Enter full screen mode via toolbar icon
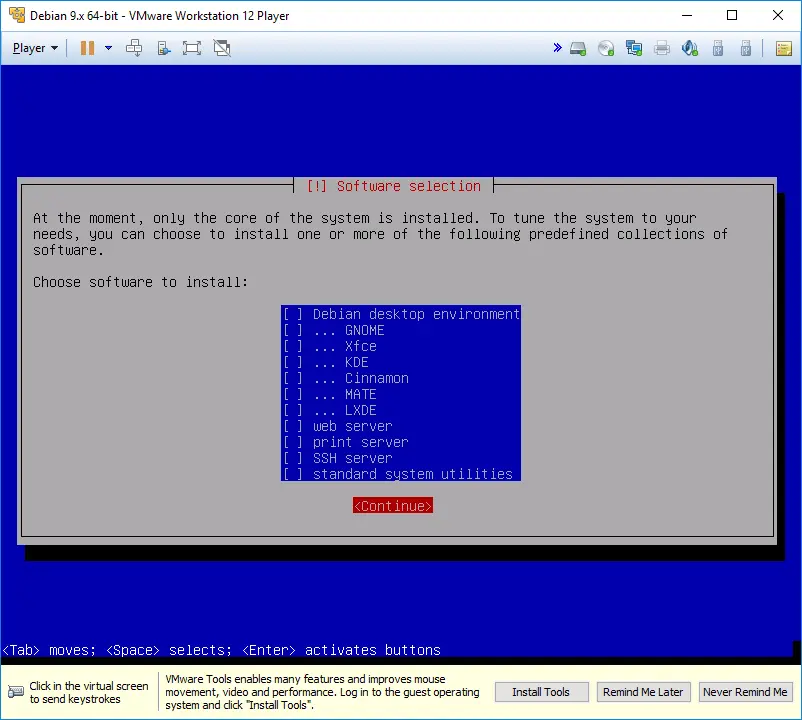This screenshot has width=802, height=720. [192, 48]
